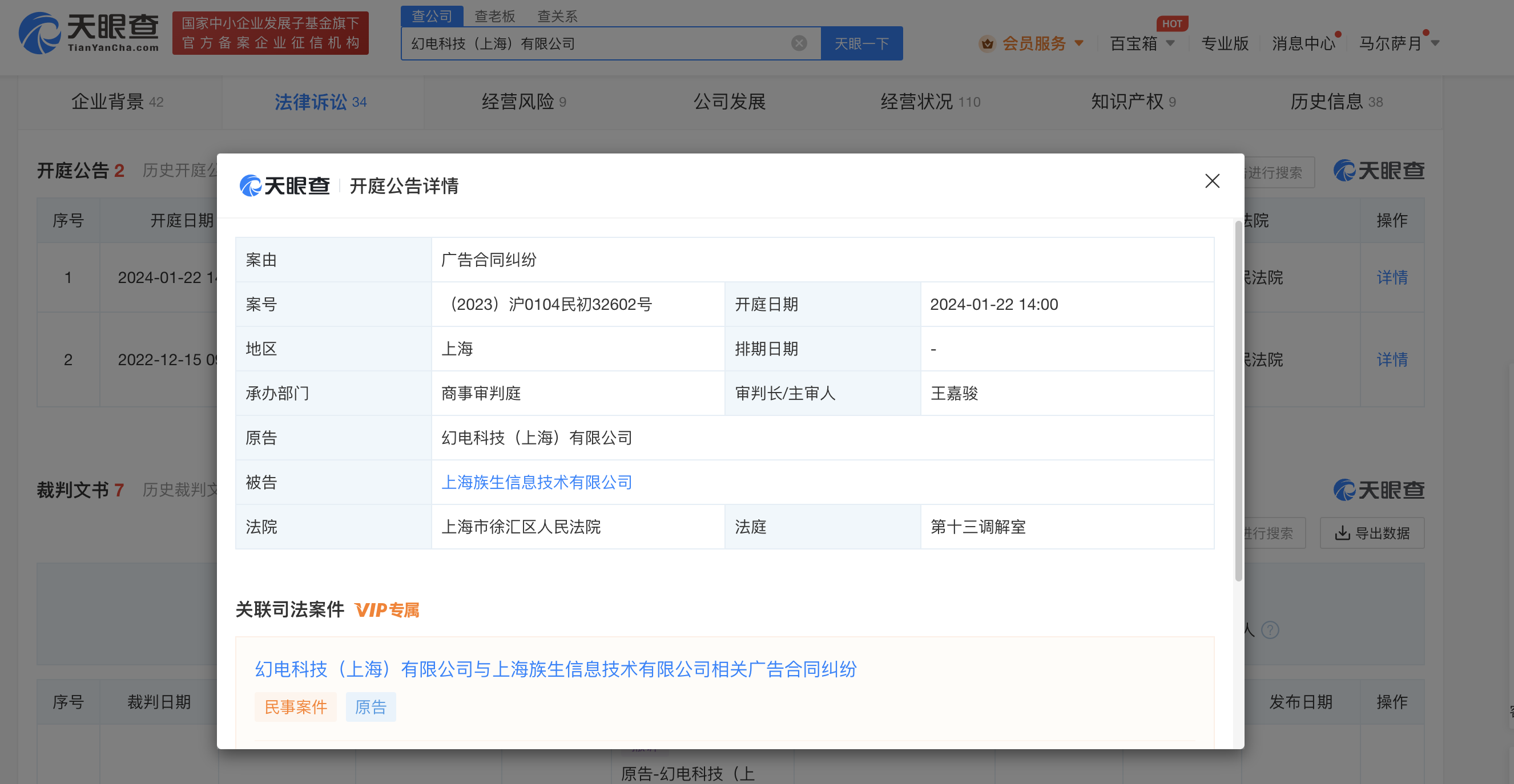This screenshot has height=784, width=1514.
Task: Click the 天眼一下 search button
Action: click(861, 43)
